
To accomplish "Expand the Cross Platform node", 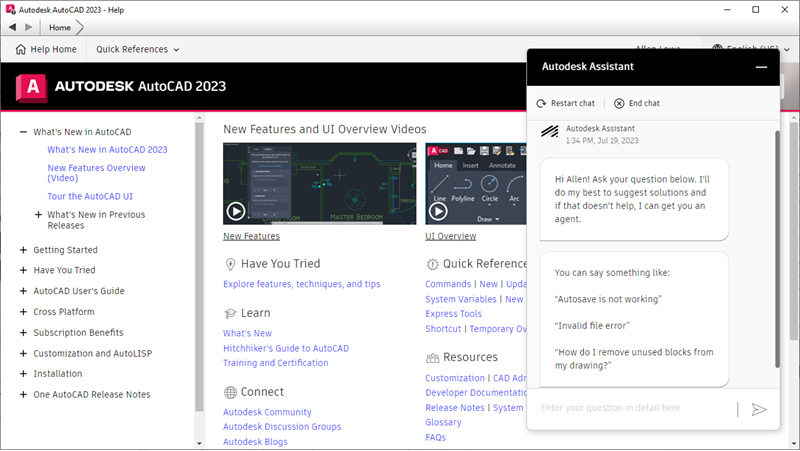I will (x=23, y=312).
